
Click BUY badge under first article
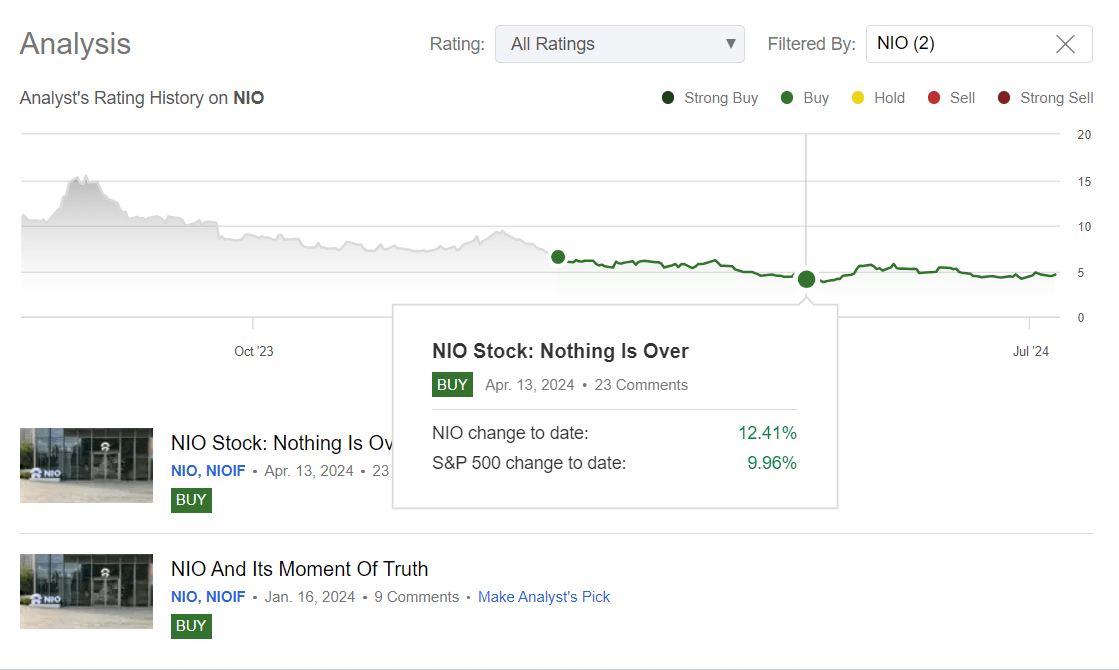[x=191, y=500]
